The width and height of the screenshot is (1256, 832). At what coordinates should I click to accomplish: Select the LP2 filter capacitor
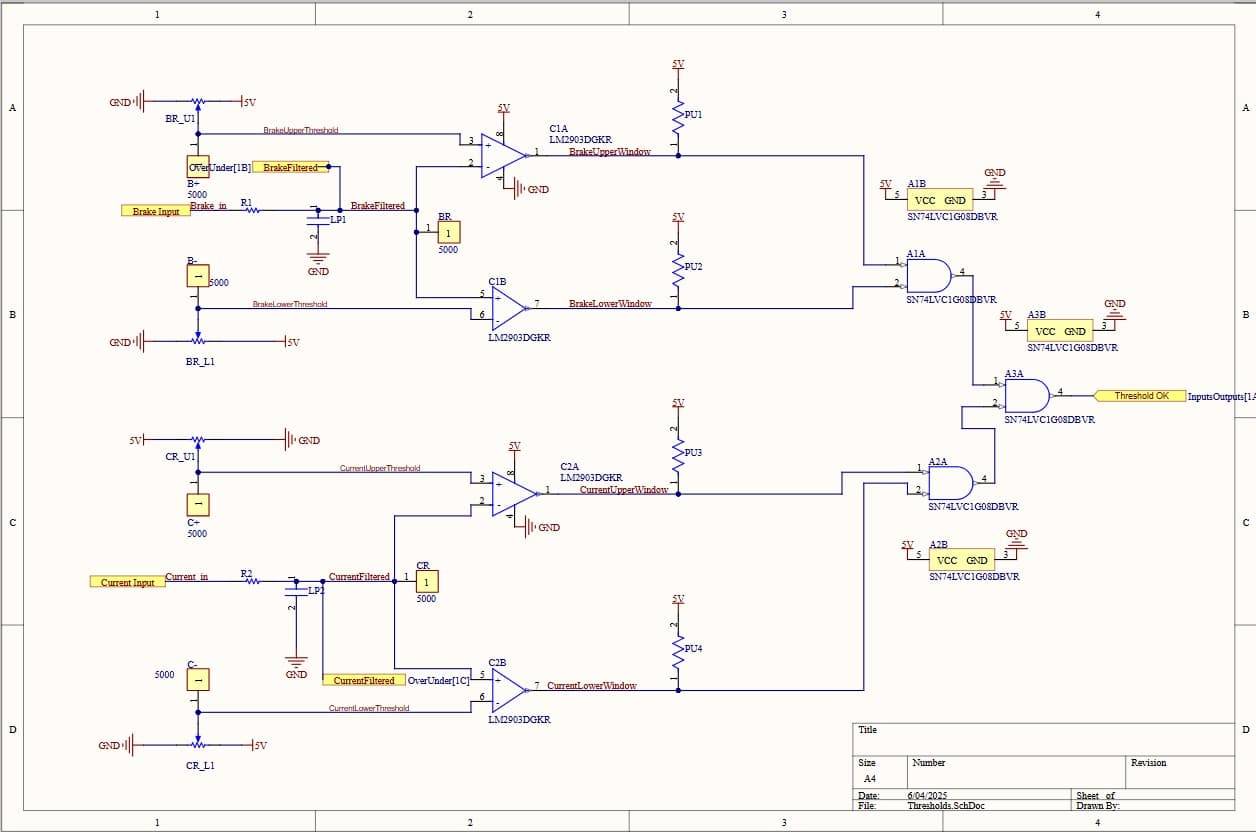(296, 589)
